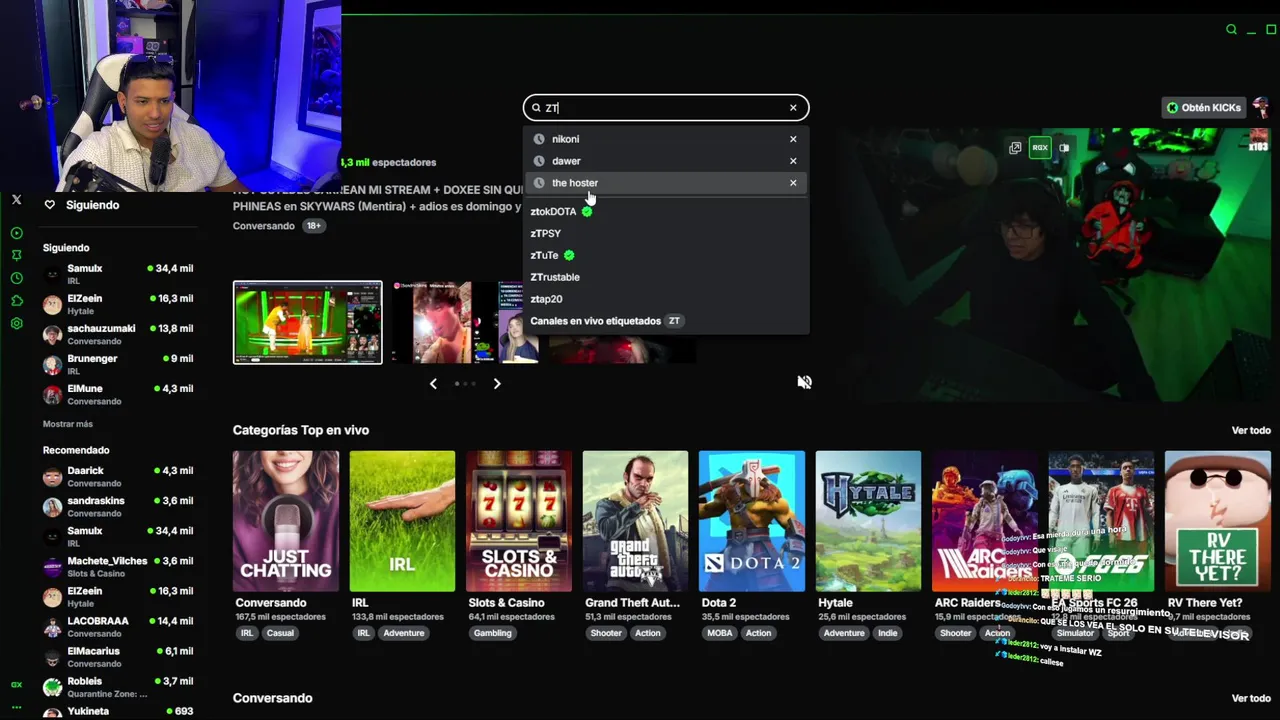Screen dimensions: 1280x720
Task: Select suggestion 'zTPSY'
Action: click(545, 234)
